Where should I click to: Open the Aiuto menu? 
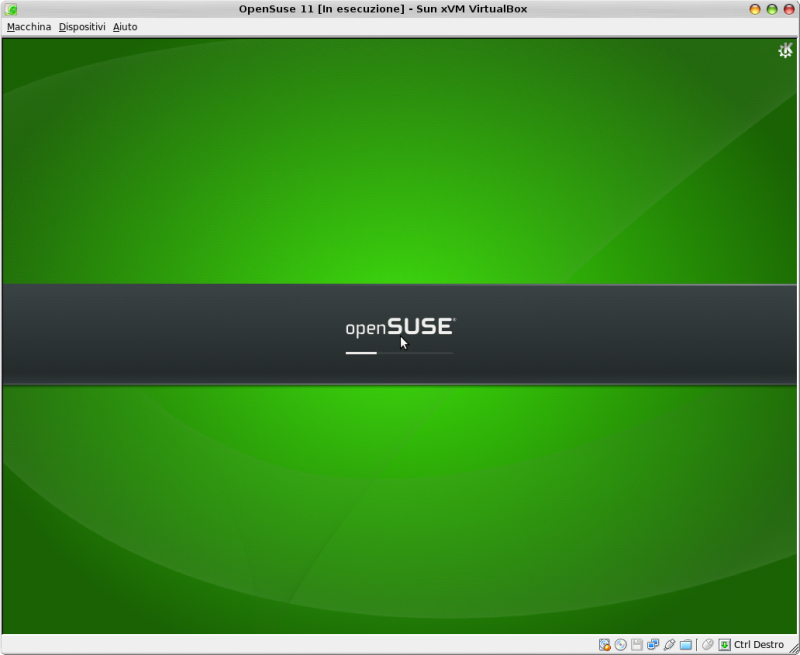pyautogui.click(x=125, y=27)
